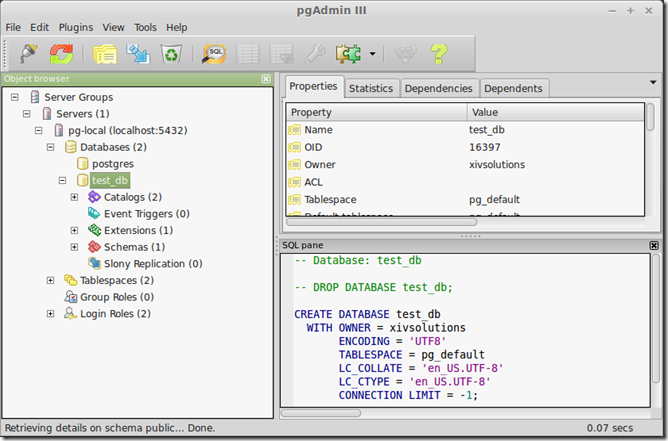
Task: Click the SQL pane horizontal scrollbar
Action: (321, 413)
